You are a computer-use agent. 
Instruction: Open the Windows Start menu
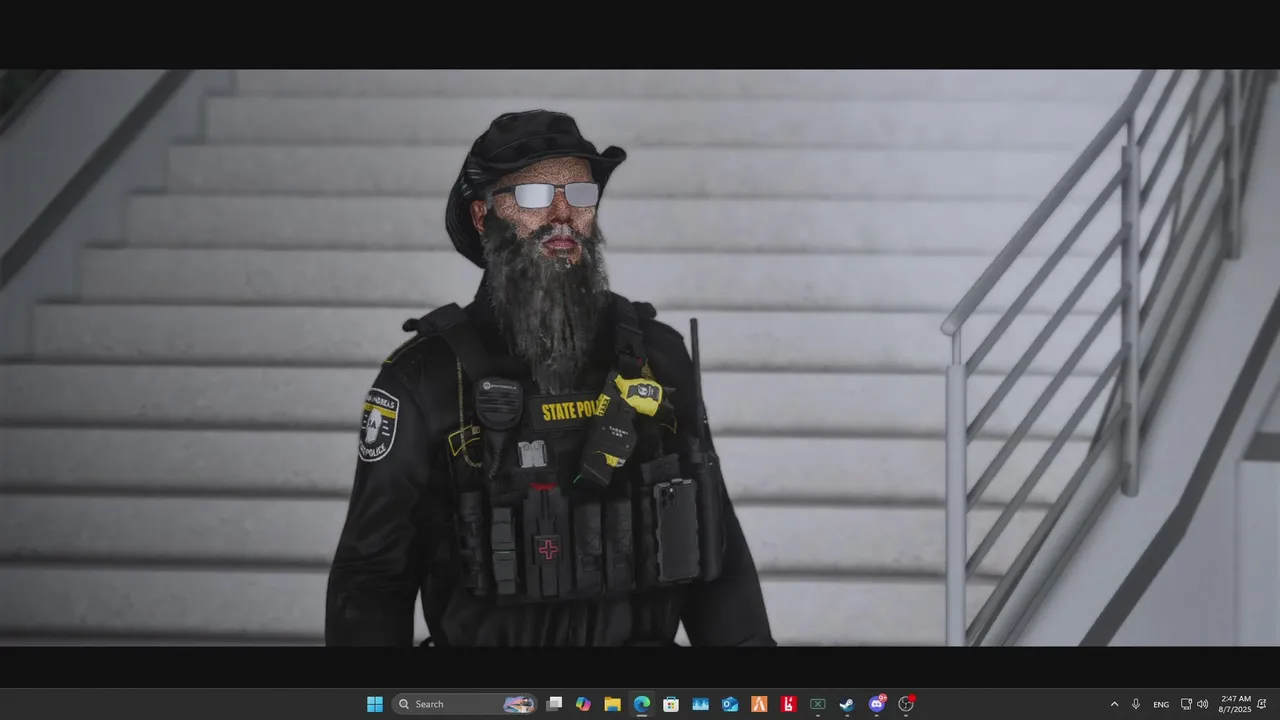tap(375, 704)
